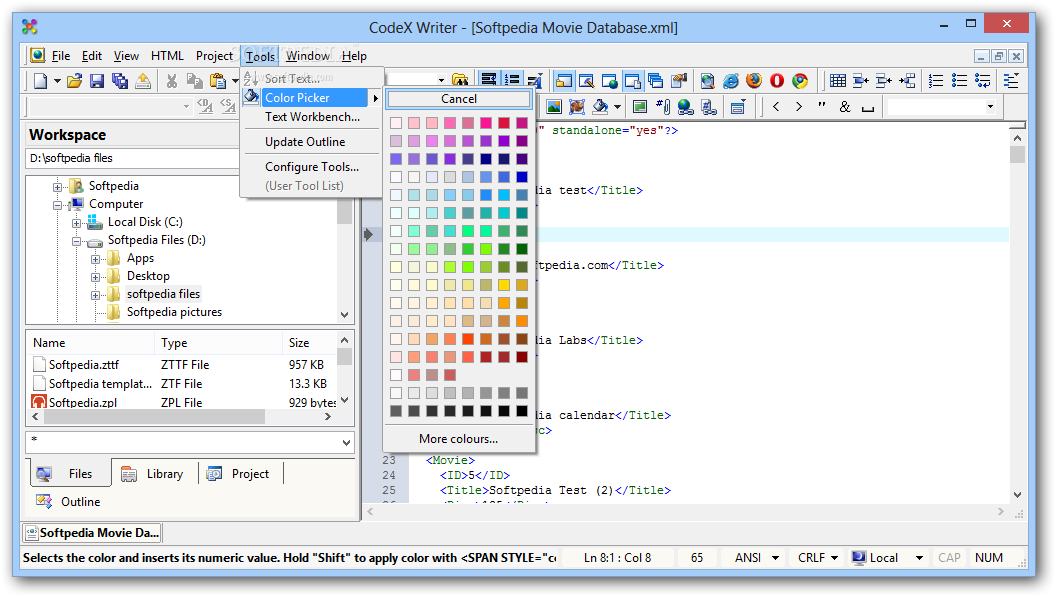
Task: Cancel the color picker
Action: (459, 99)
